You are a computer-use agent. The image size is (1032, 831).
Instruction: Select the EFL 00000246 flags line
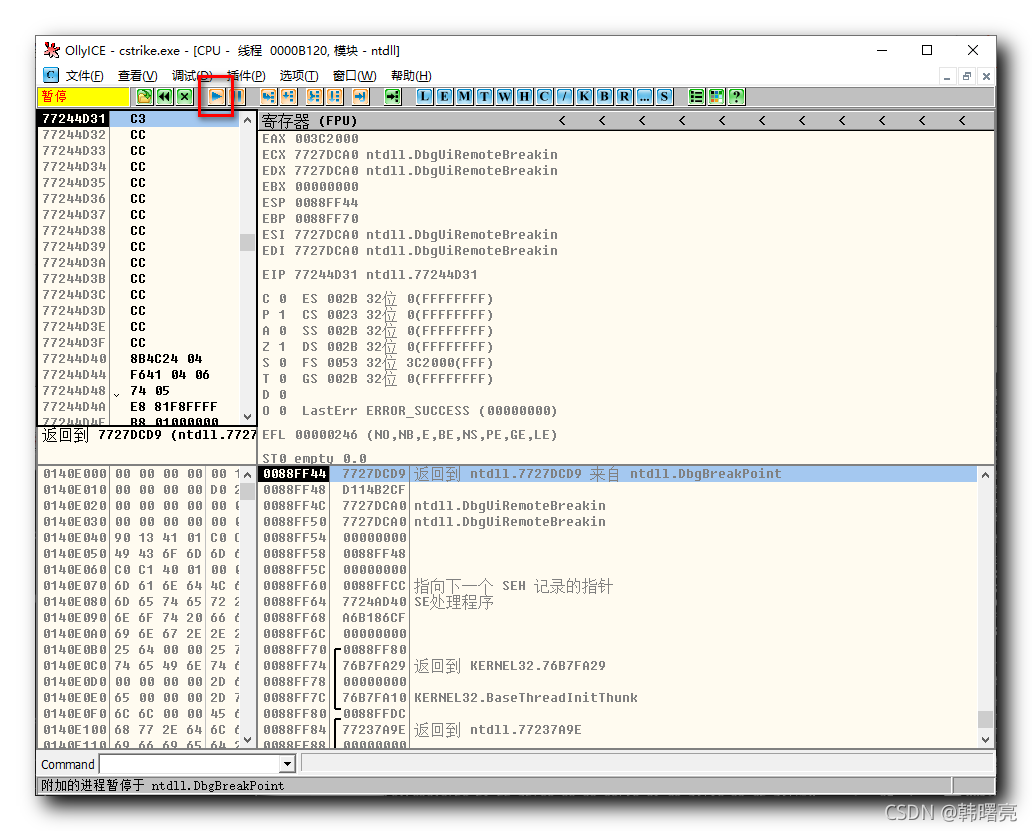tap(409, 435)
